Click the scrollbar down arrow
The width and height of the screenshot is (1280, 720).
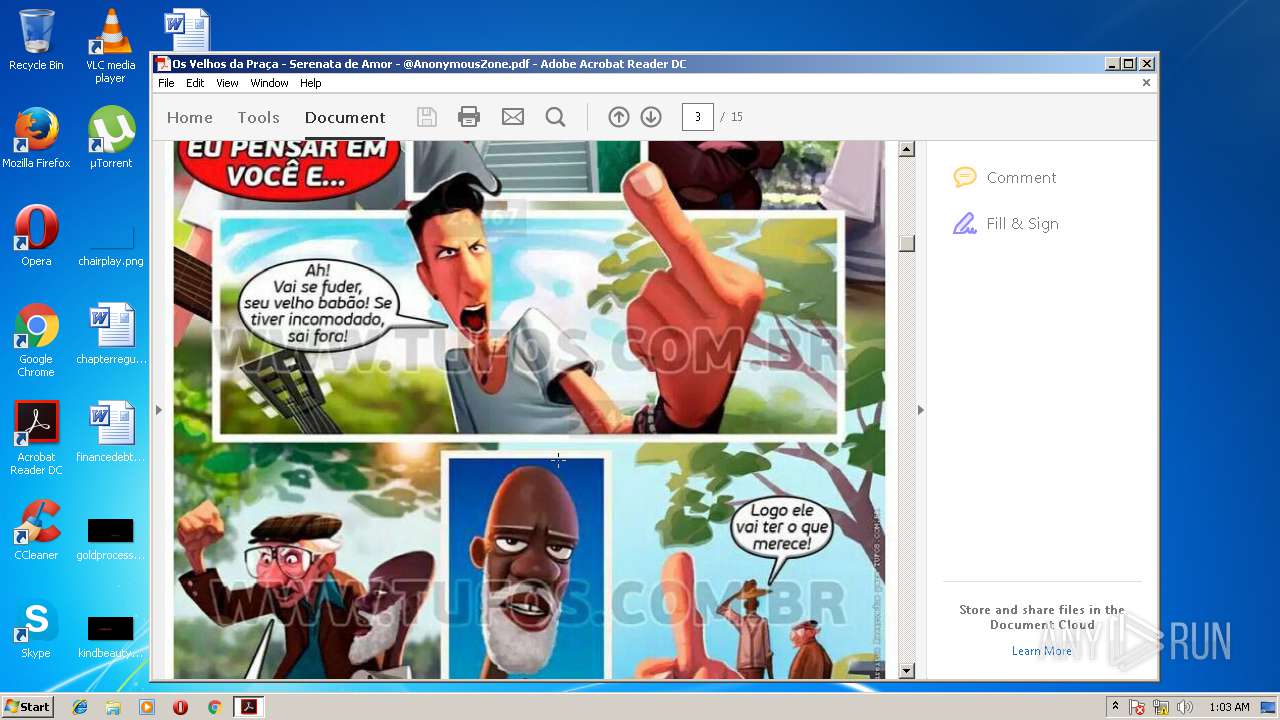pos(907,671)
